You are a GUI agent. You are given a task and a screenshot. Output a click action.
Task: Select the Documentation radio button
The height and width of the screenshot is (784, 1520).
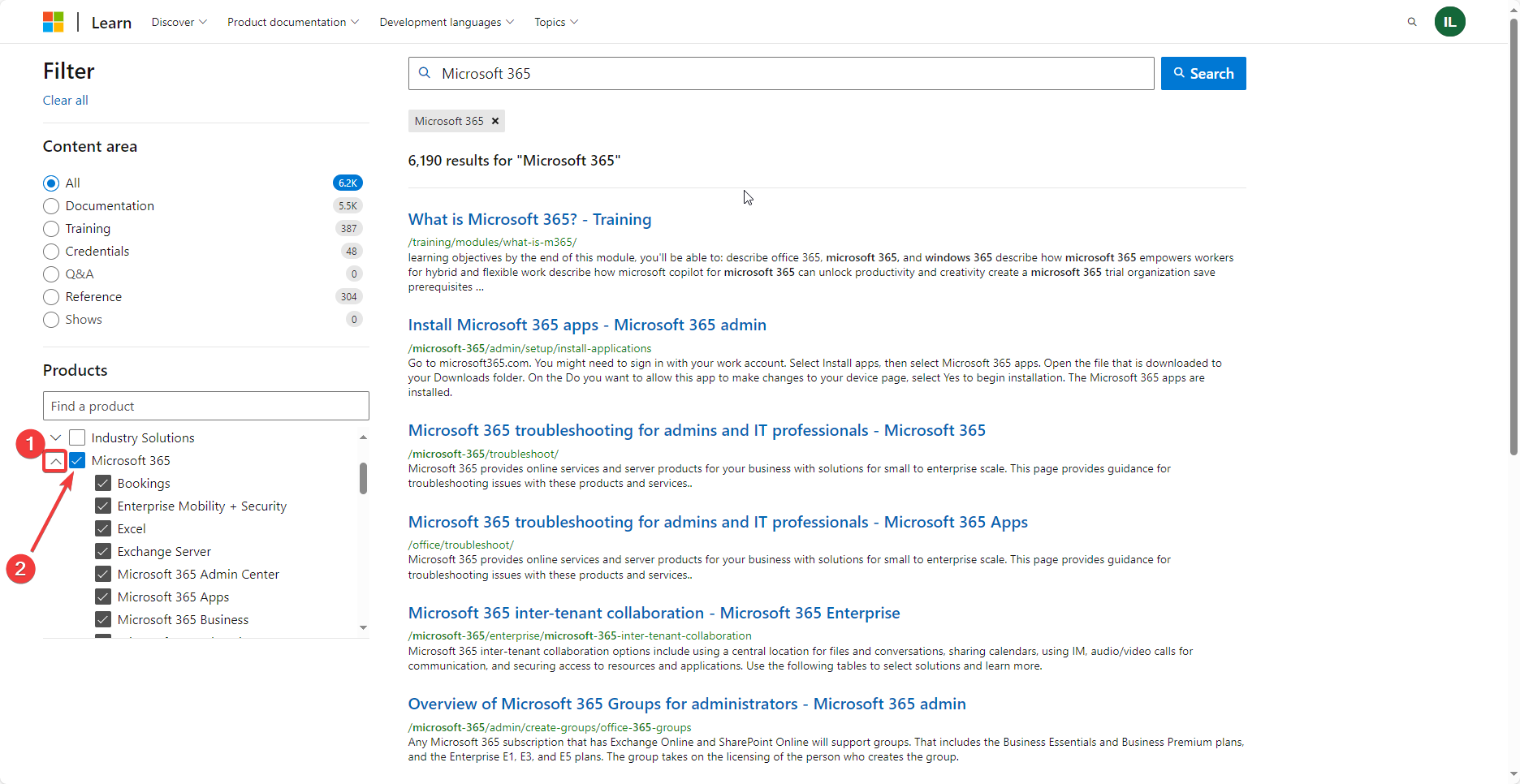pyautogui.click(x=51, y=206)
